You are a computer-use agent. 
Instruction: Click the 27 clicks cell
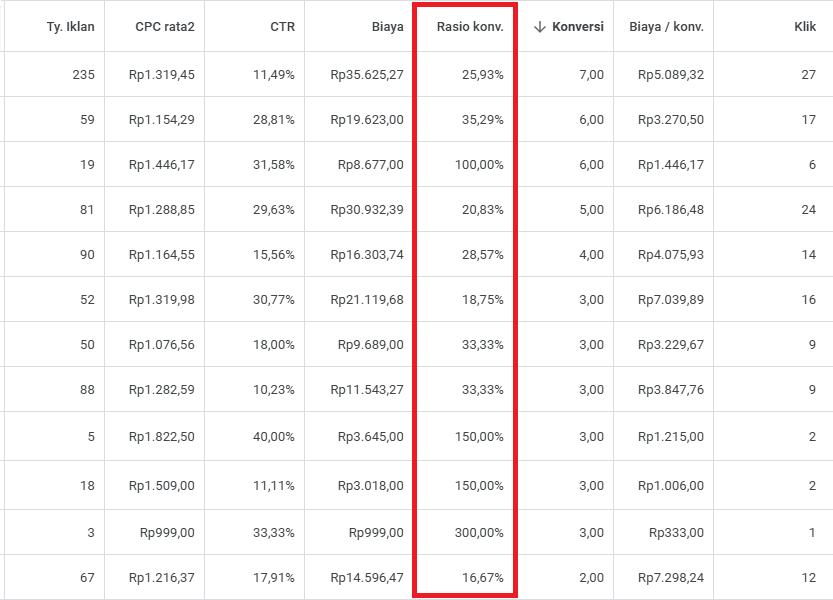[809, 74]
